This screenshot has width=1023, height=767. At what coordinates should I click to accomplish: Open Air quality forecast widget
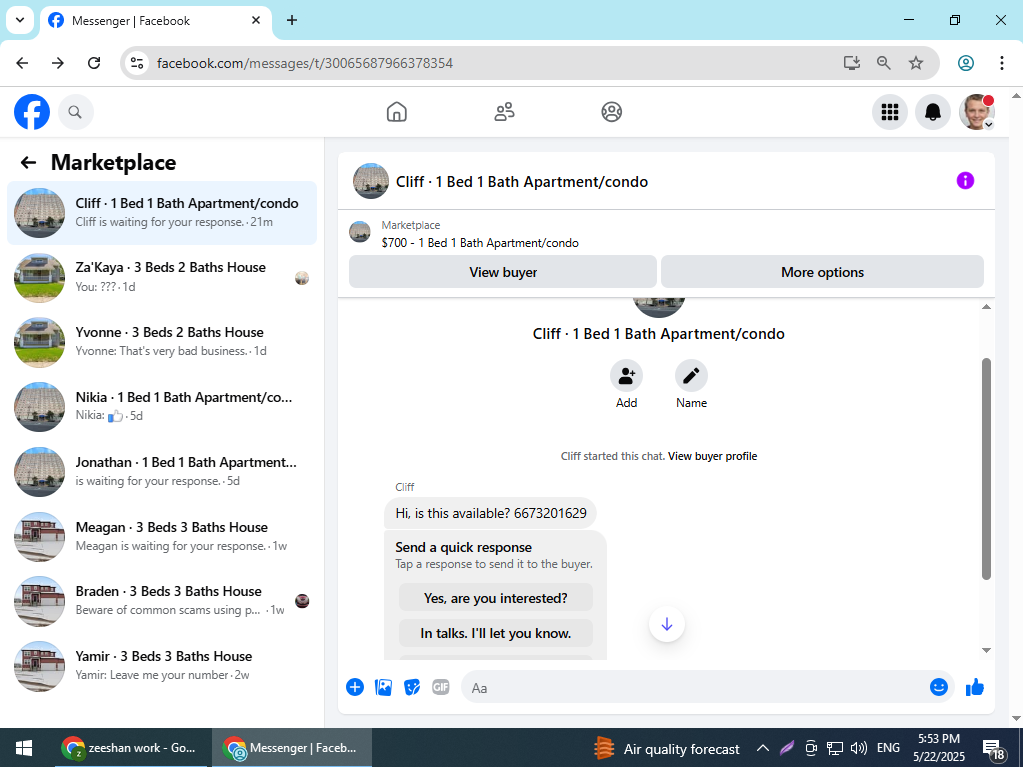[x=667, y=749]
